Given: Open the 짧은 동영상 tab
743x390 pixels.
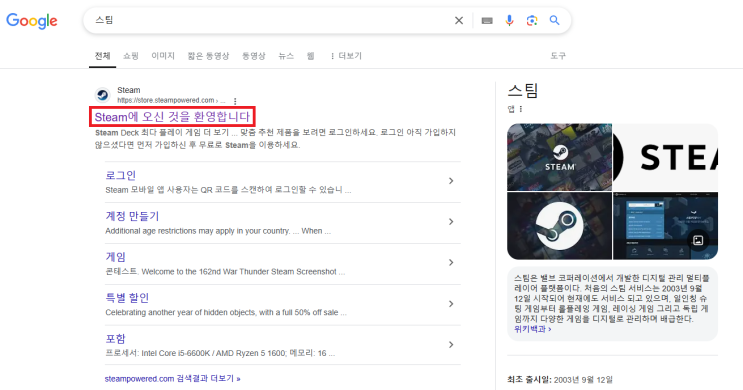Looking at the screenshot, I should click(208, 56).
